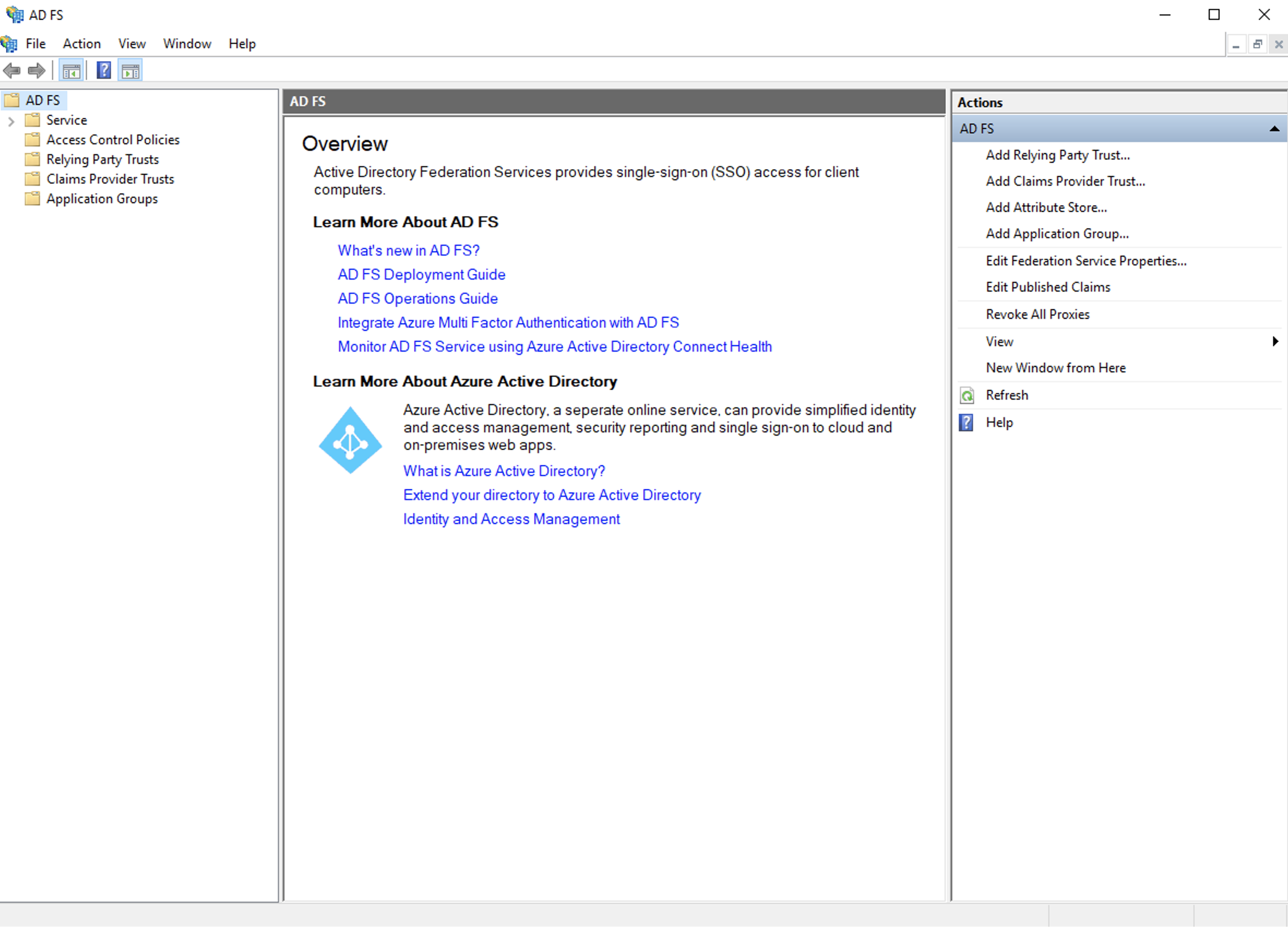Select Claims Provider Trusts node
This screenshot has width=1288, height=927.
click(x=110, y=179)
